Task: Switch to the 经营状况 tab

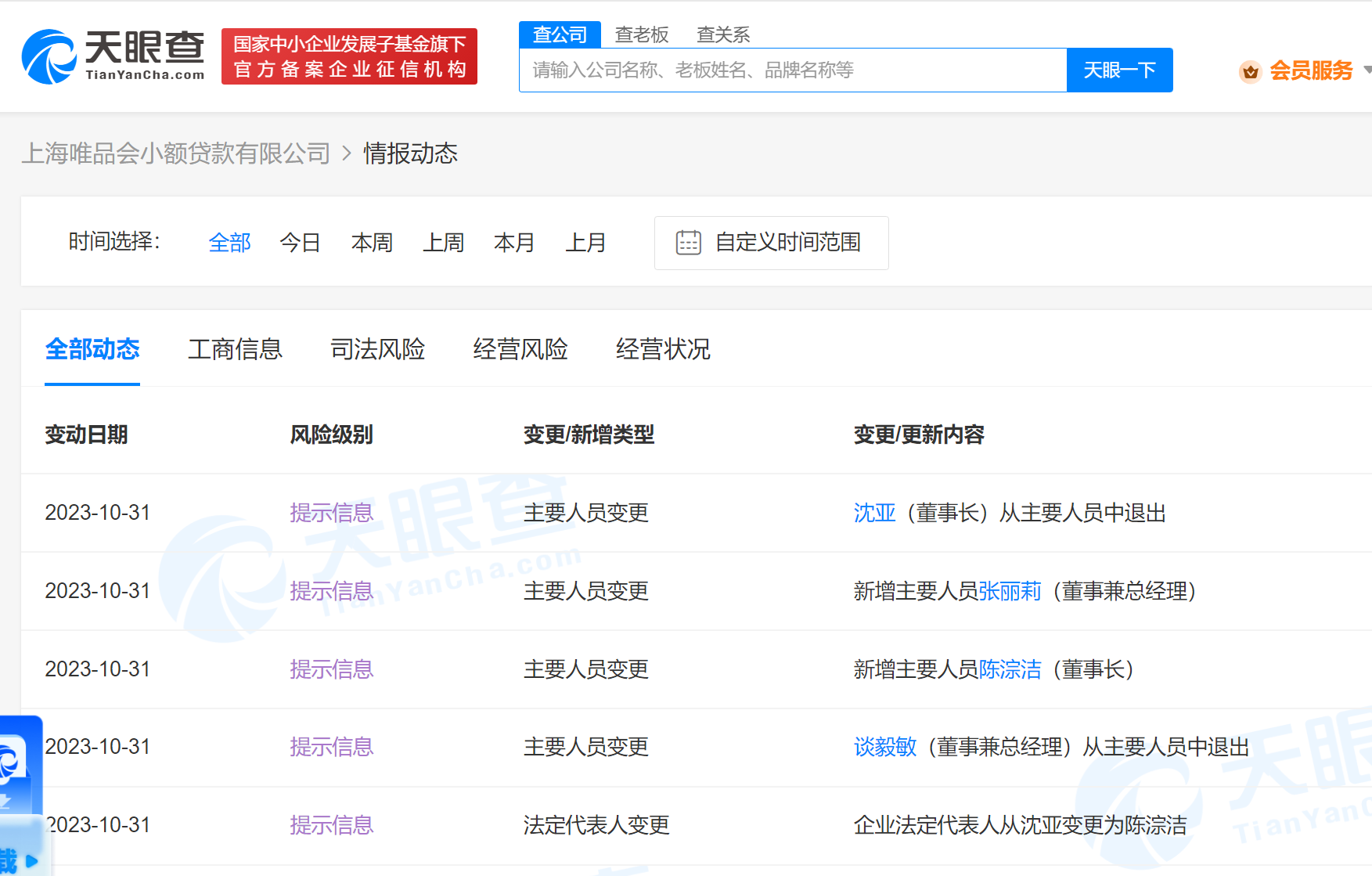Action: pyautogui.click(x=663, y=349)
